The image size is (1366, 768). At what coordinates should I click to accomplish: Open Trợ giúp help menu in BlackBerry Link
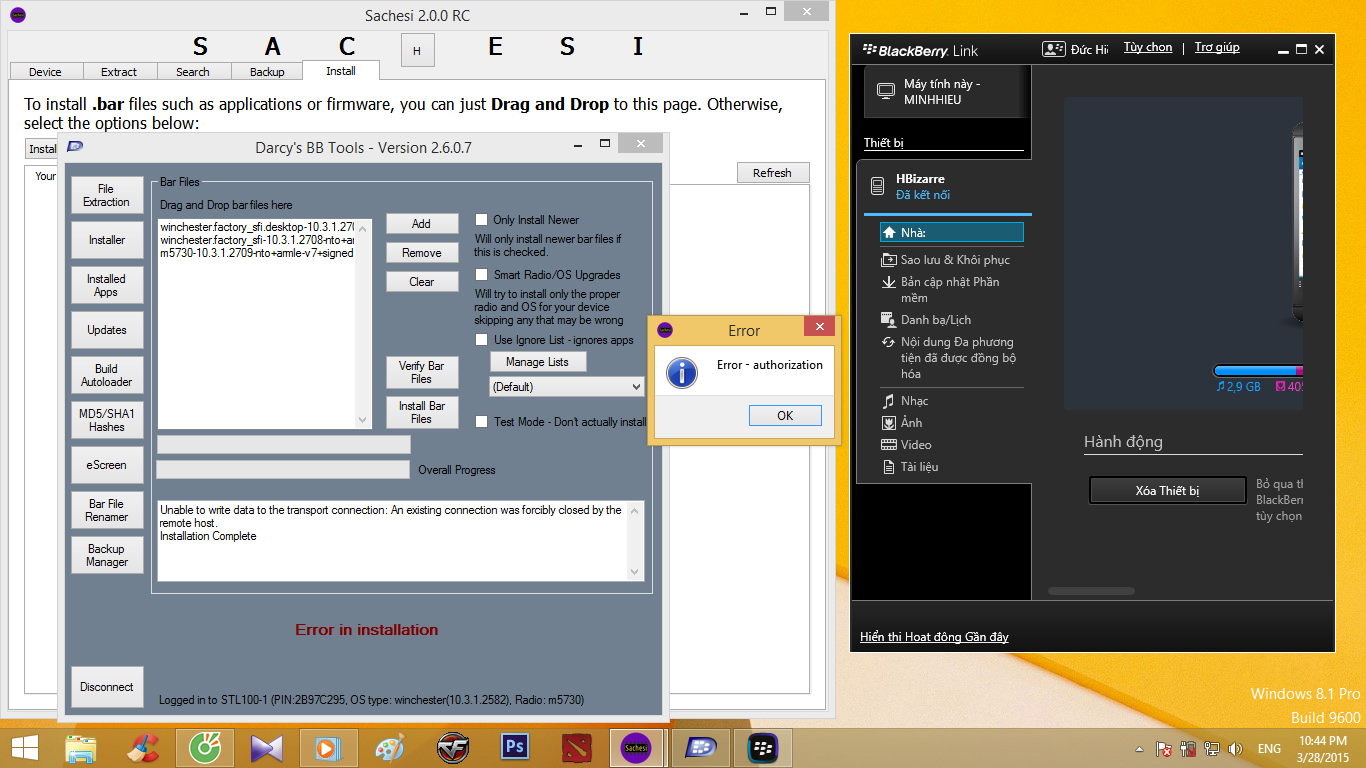1217,47
